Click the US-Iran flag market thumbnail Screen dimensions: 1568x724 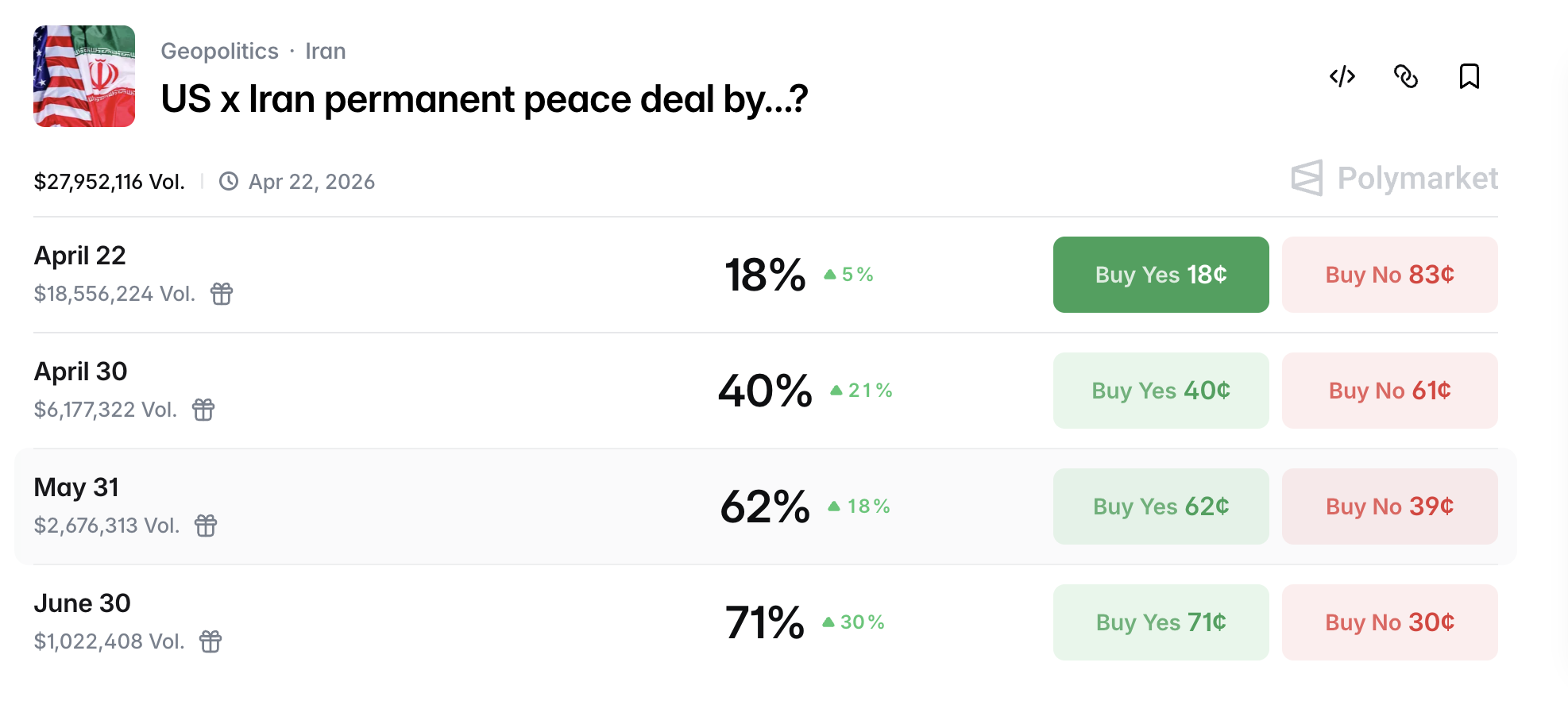84,76
